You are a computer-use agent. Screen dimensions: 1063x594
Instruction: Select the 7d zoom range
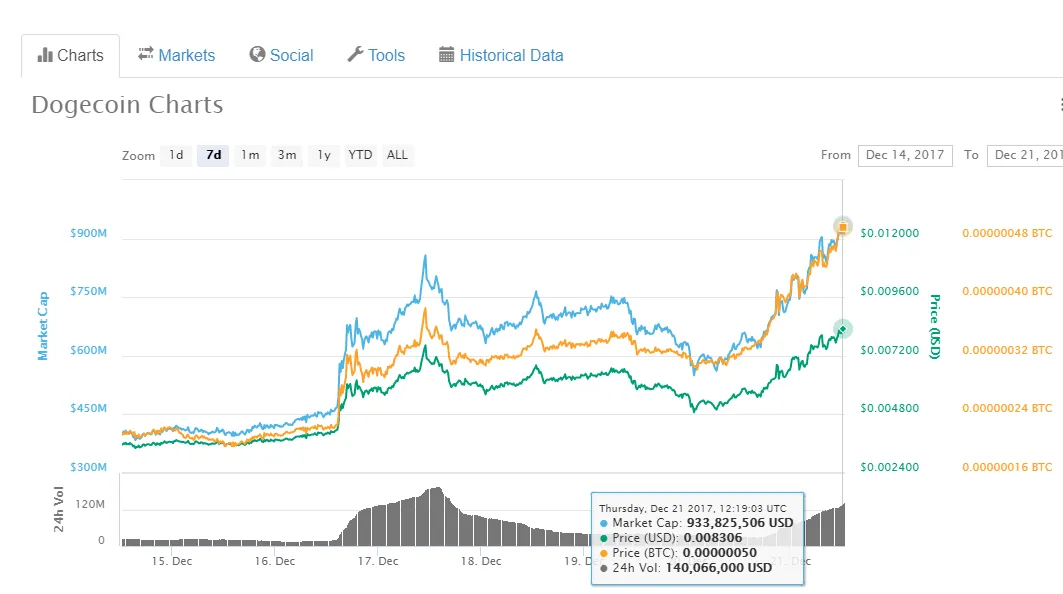(x=214, y=155)
